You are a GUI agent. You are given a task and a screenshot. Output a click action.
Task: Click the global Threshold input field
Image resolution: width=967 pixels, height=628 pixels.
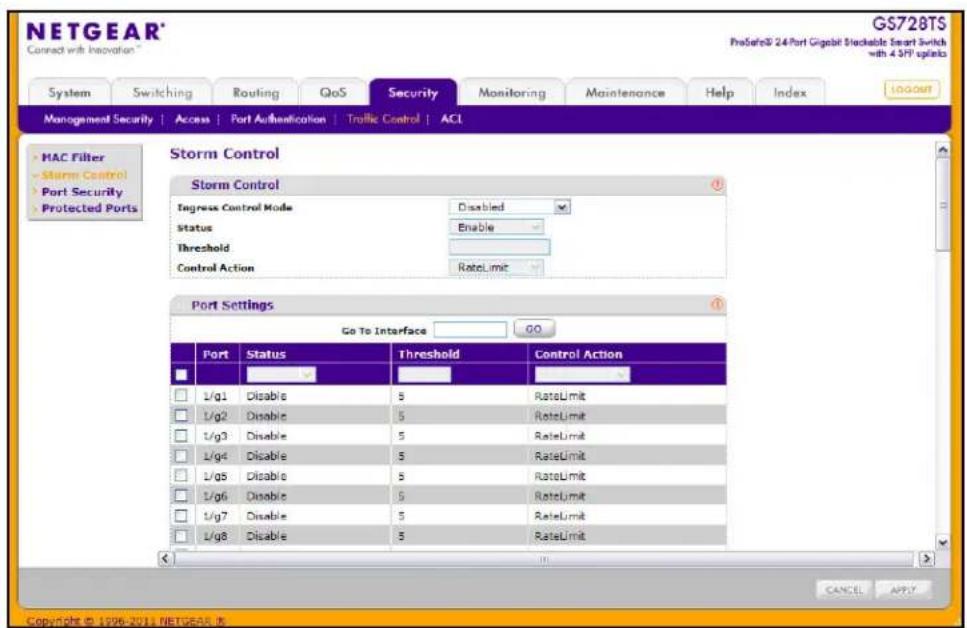point(500,247)
